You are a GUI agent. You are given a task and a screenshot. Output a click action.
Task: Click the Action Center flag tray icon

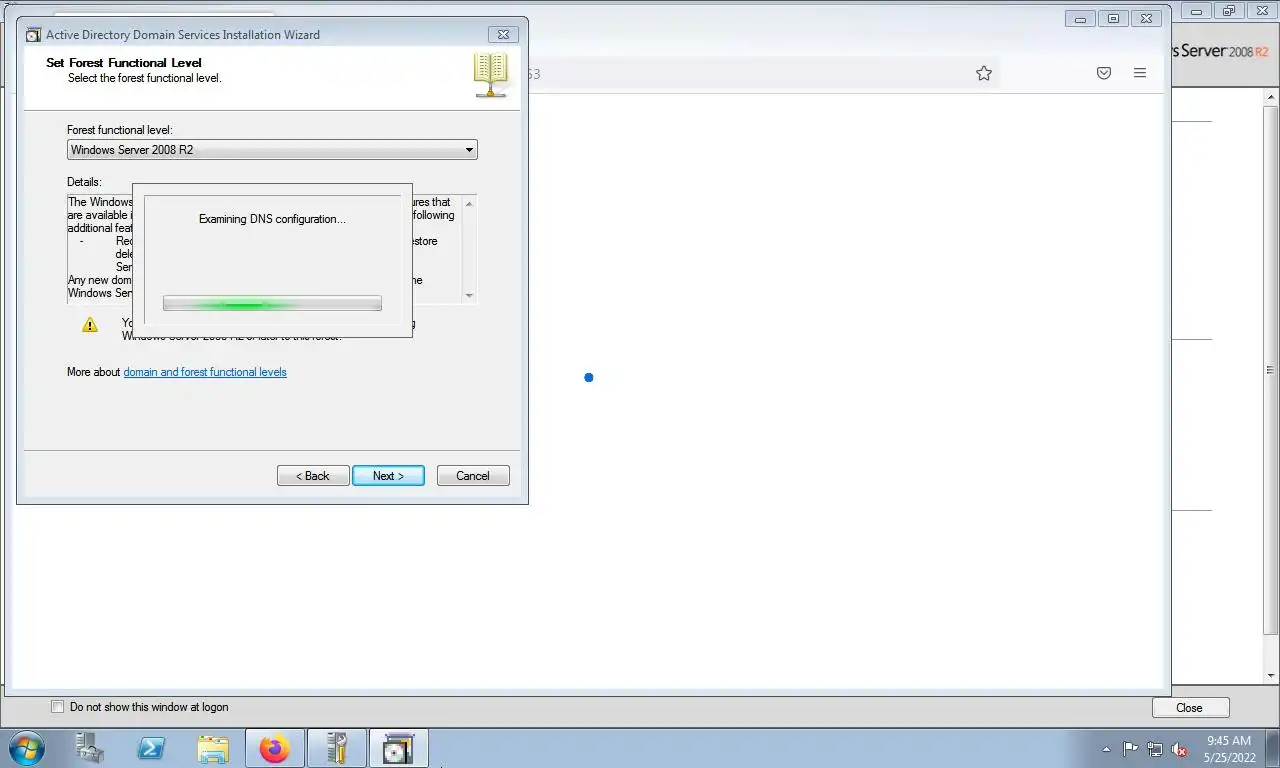(1131, 749)
